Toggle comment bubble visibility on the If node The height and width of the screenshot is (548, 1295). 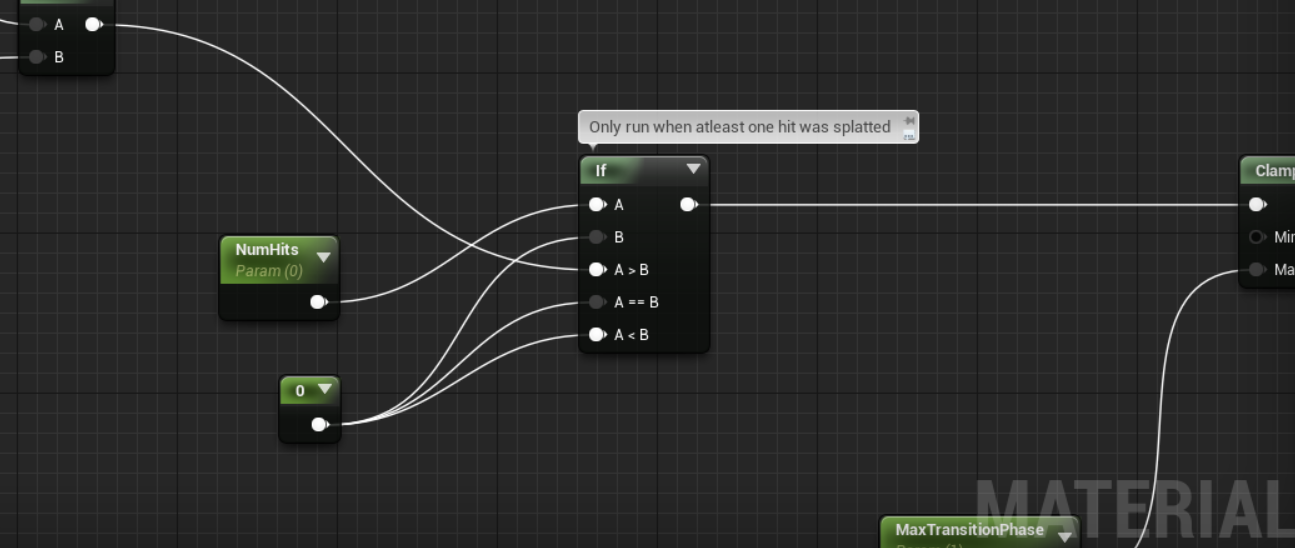click(909, 135)
